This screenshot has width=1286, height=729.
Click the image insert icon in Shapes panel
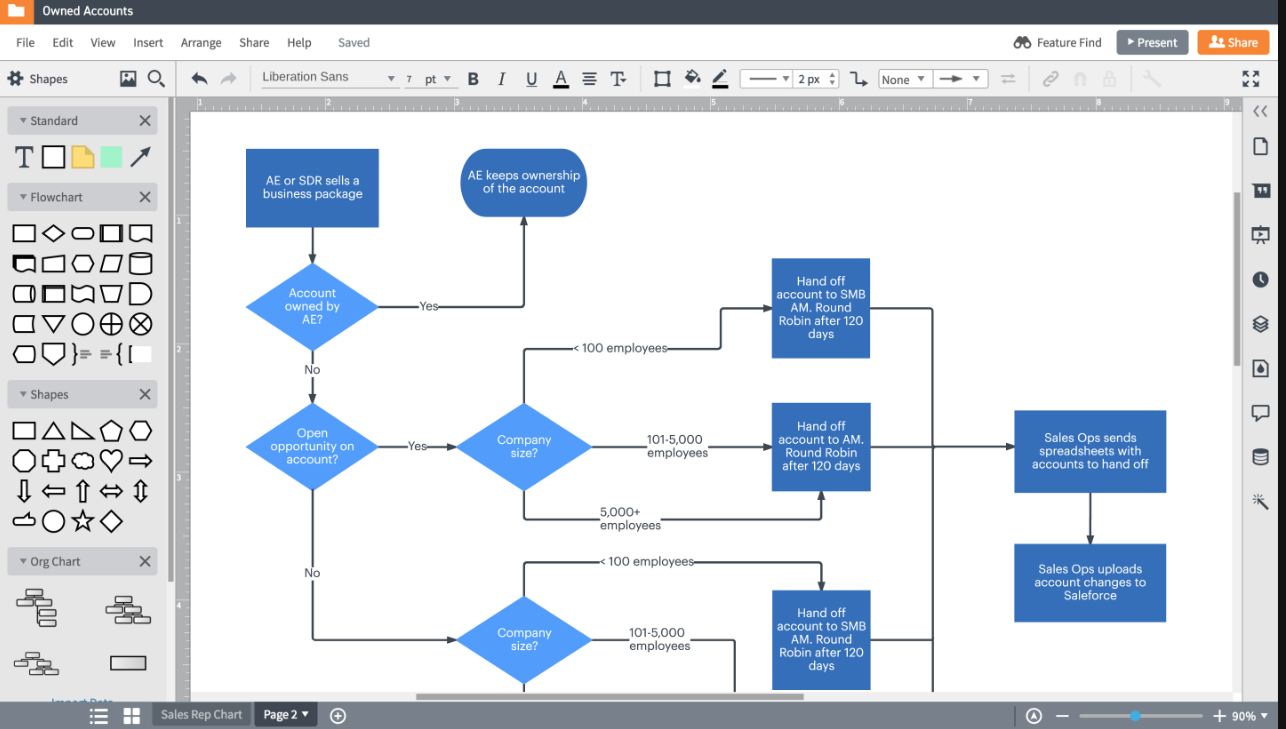point(128,78)
